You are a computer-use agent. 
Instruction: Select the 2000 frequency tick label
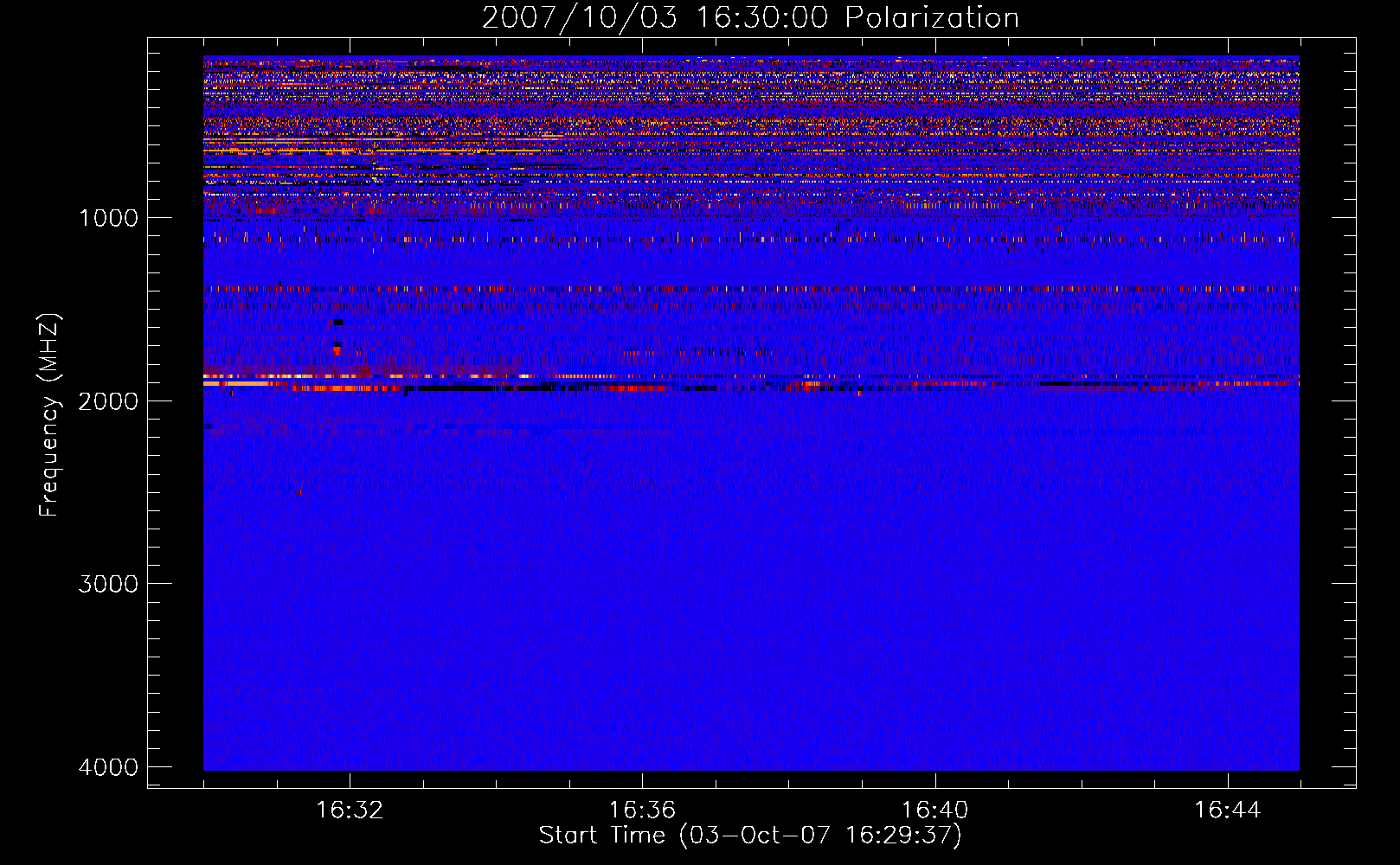(108, 400)
